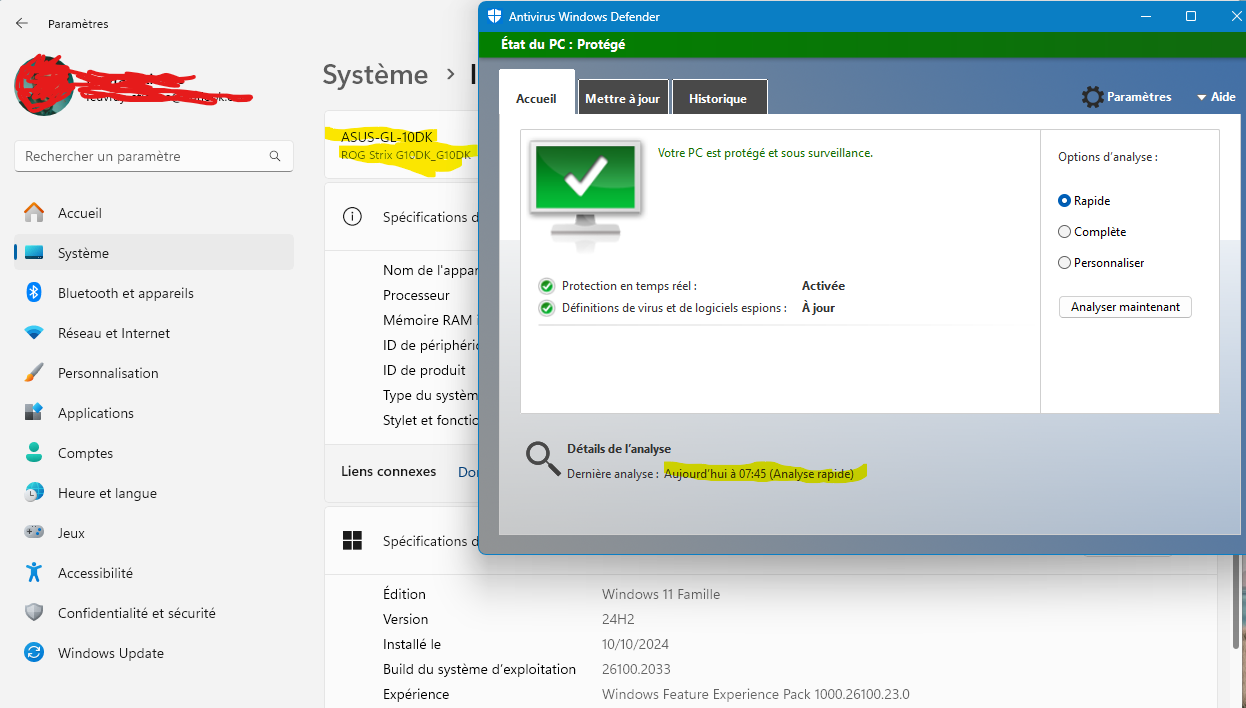Click the Windows 11 Famille edition value

pos(661,594)
